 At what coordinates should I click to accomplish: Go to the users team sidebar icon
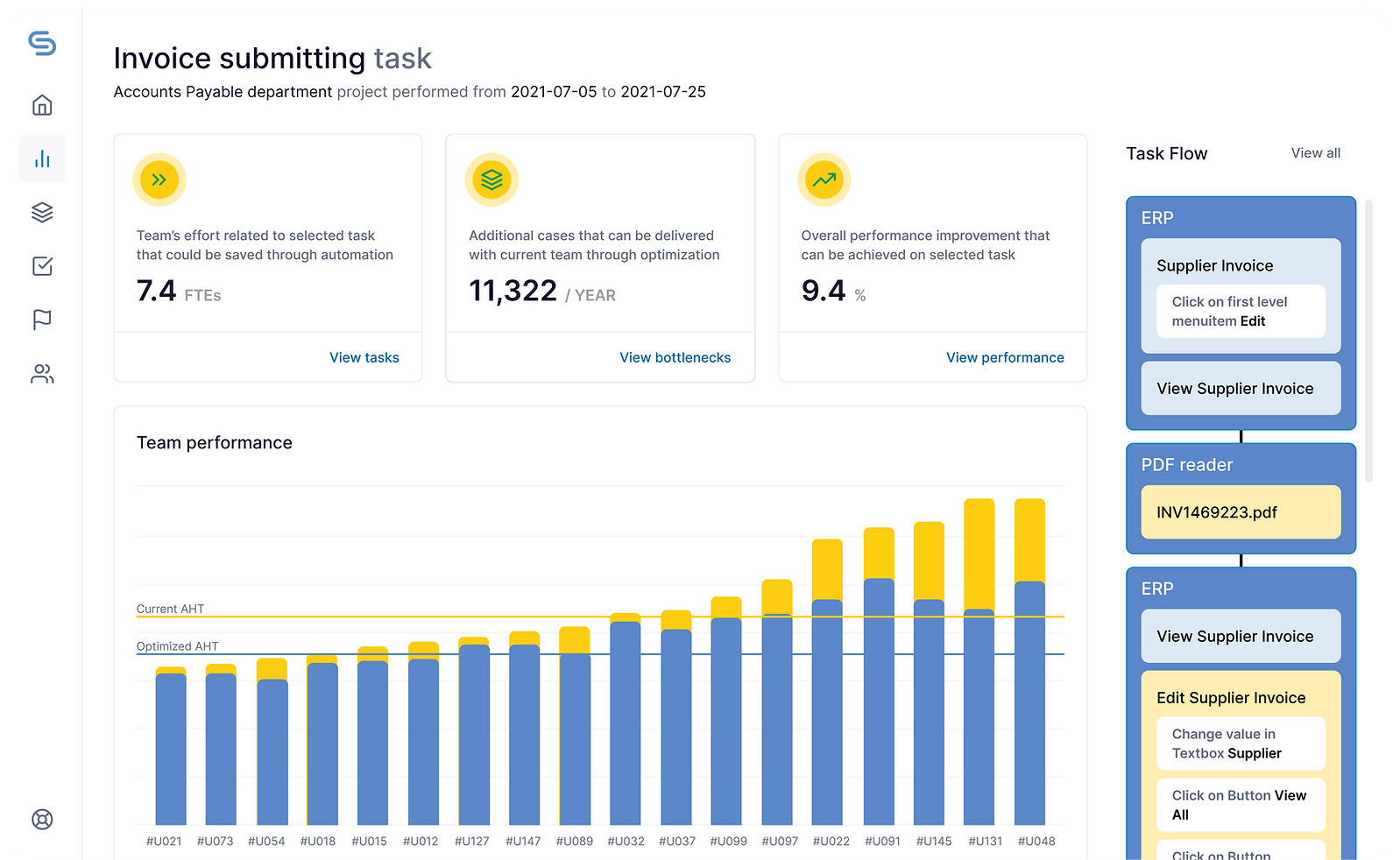pos(42,374)
